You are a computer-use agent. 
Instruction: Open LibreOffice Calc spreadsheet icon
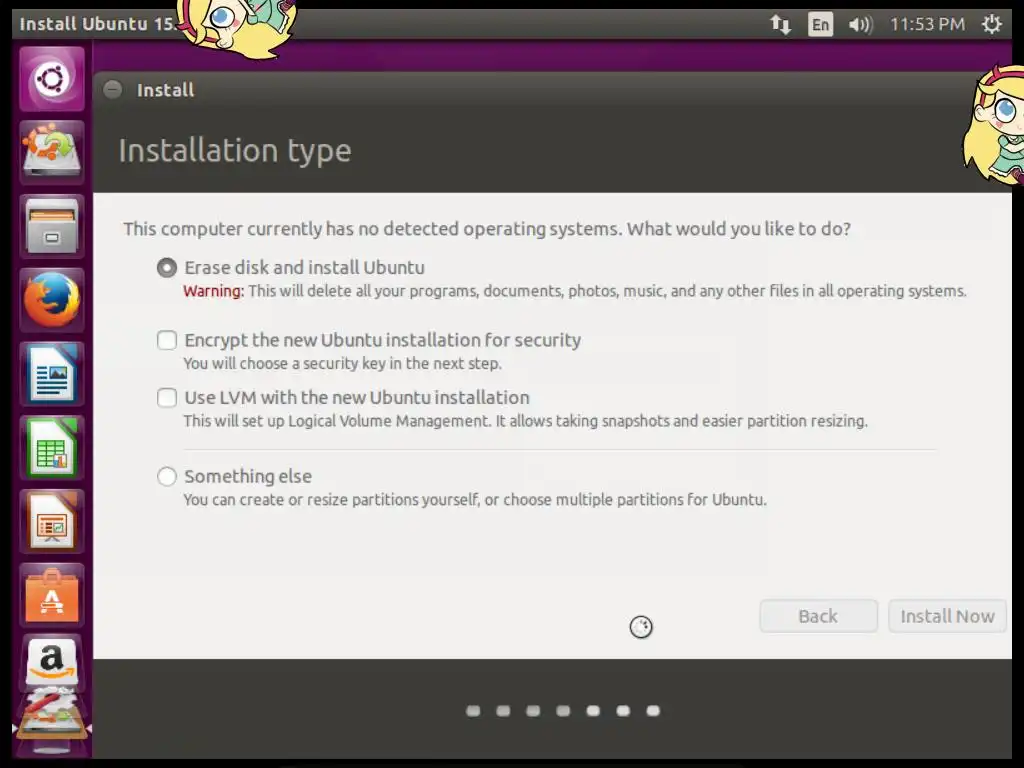coord(52,448)
